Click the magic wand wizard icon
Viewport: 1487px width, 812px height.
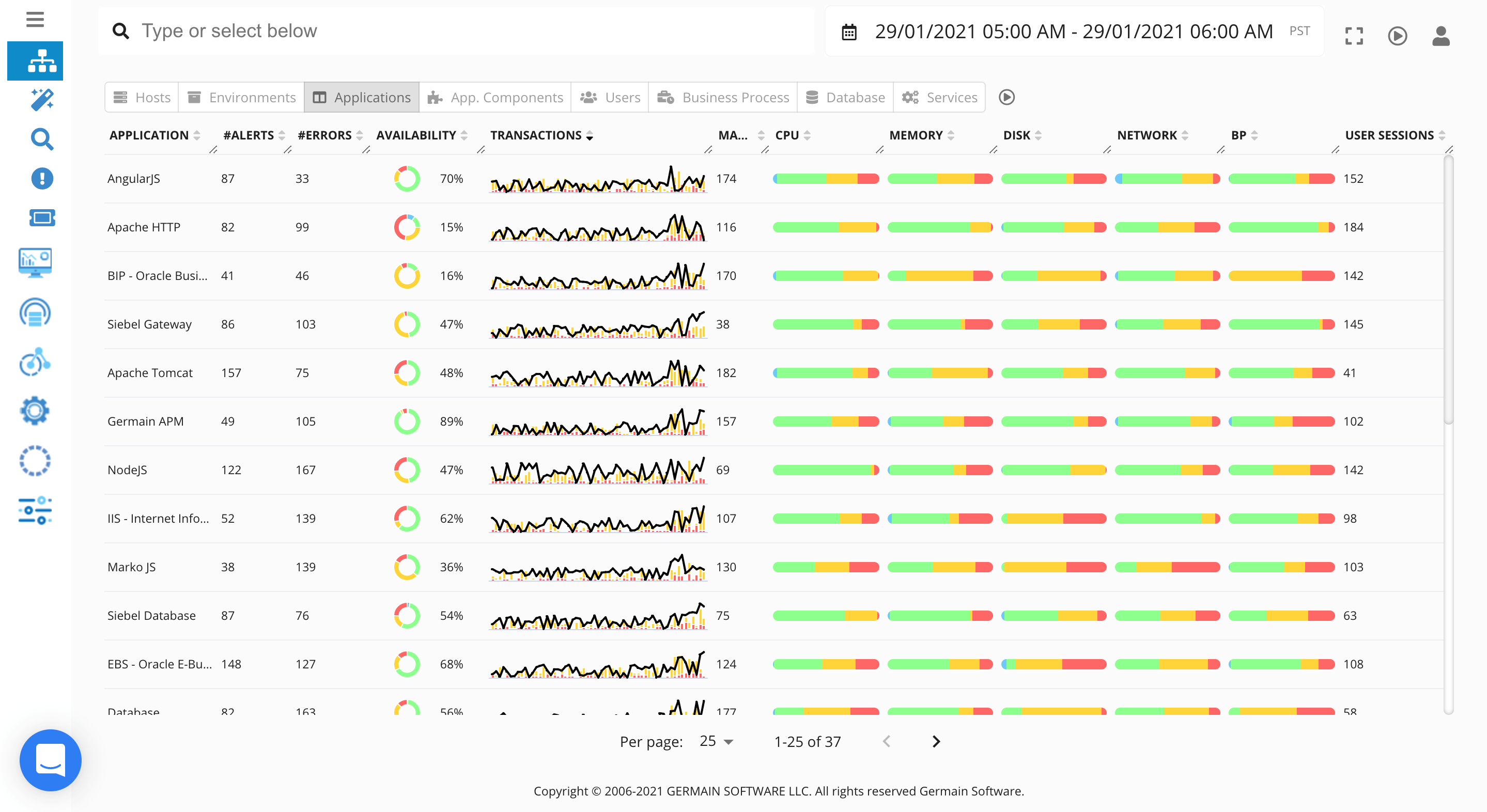[41, 99]
